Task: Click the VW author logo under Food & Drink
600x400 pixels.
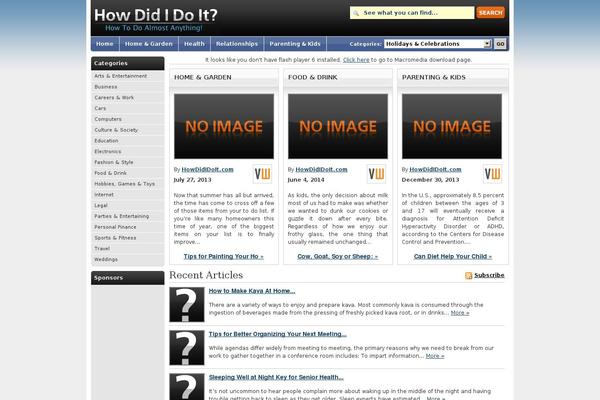Action: tap(377, 174)
